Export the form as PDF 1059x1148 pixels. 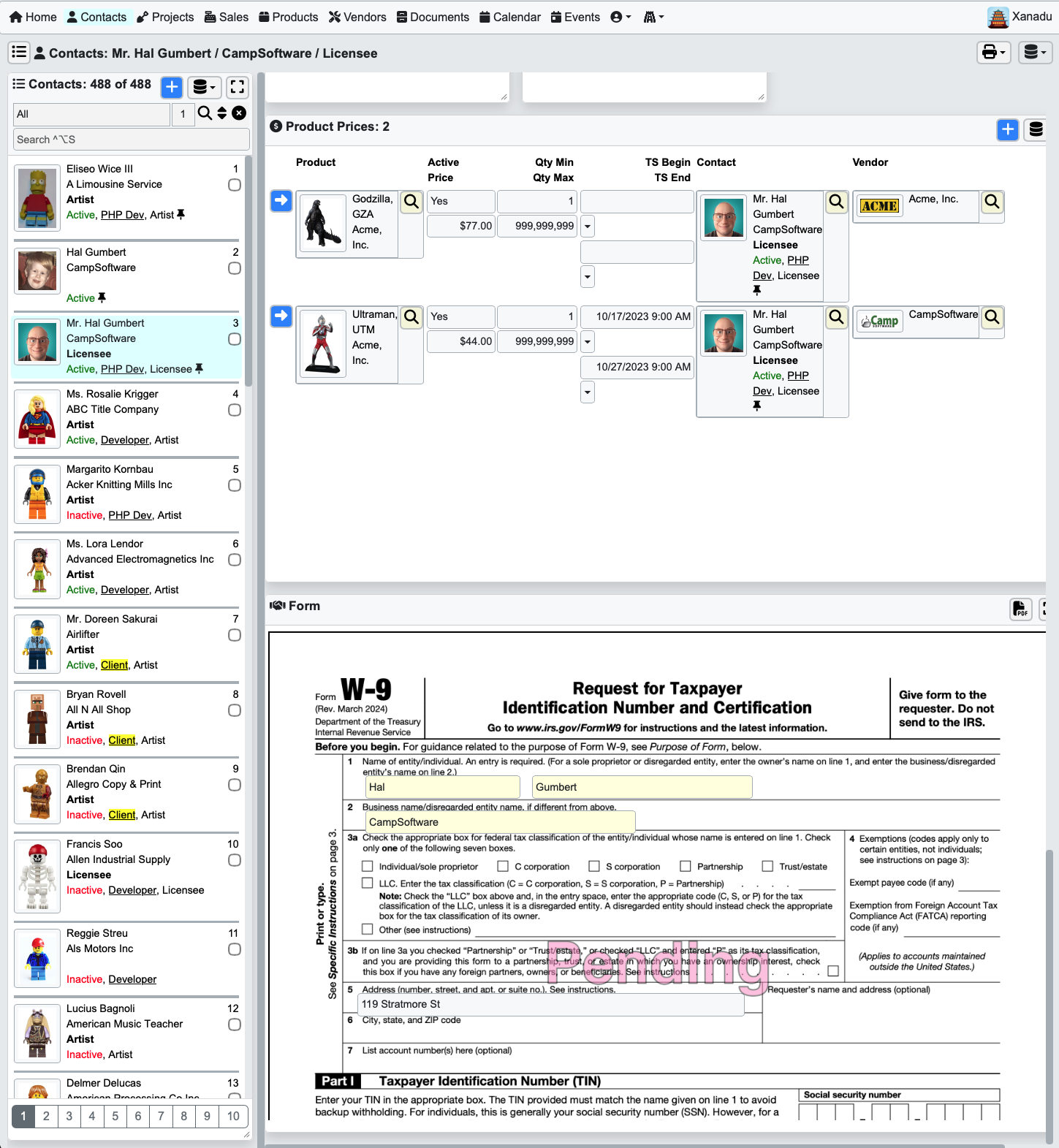(1021, 609)
